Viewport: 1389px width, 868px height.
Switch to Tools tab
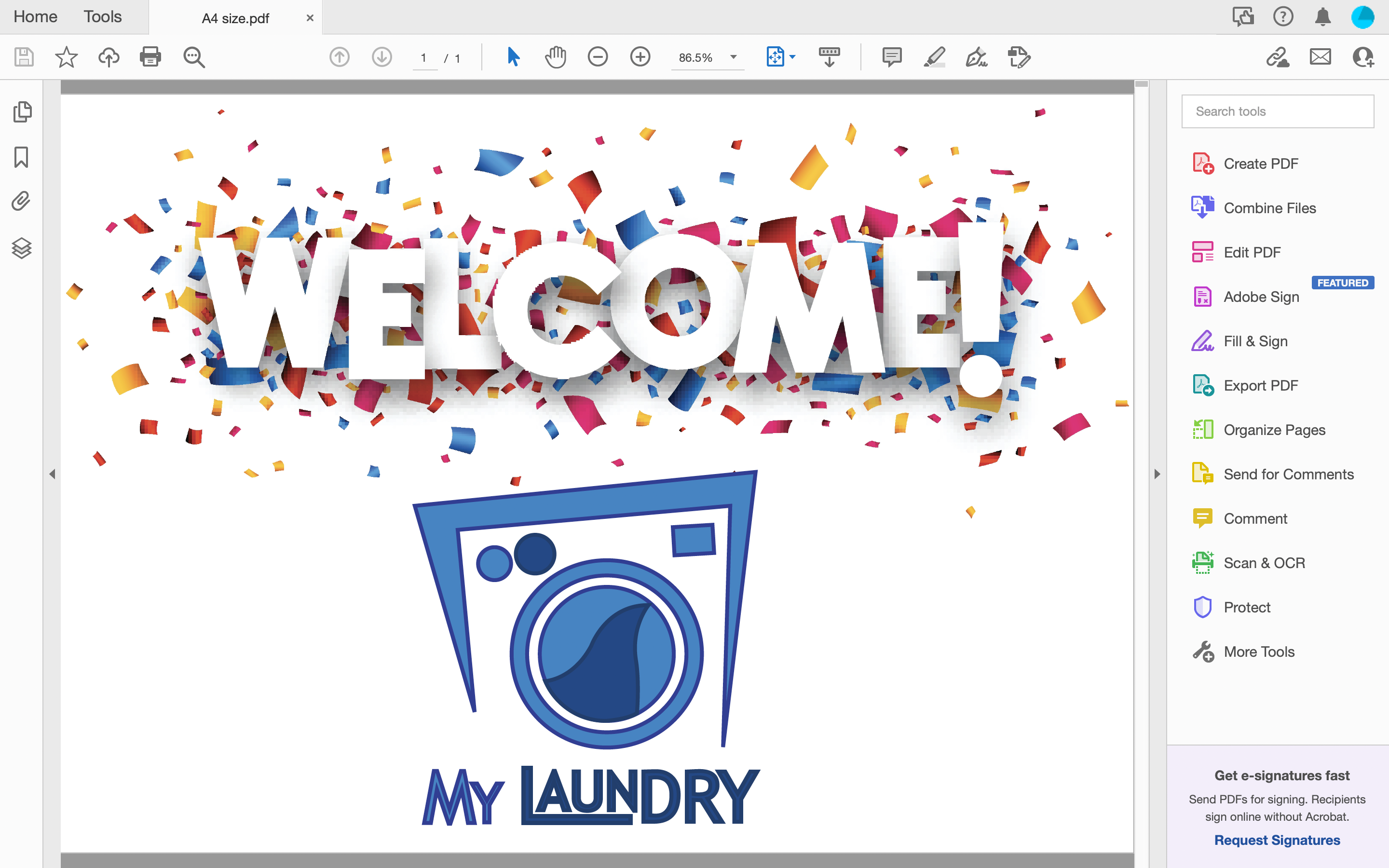(103, 17)
